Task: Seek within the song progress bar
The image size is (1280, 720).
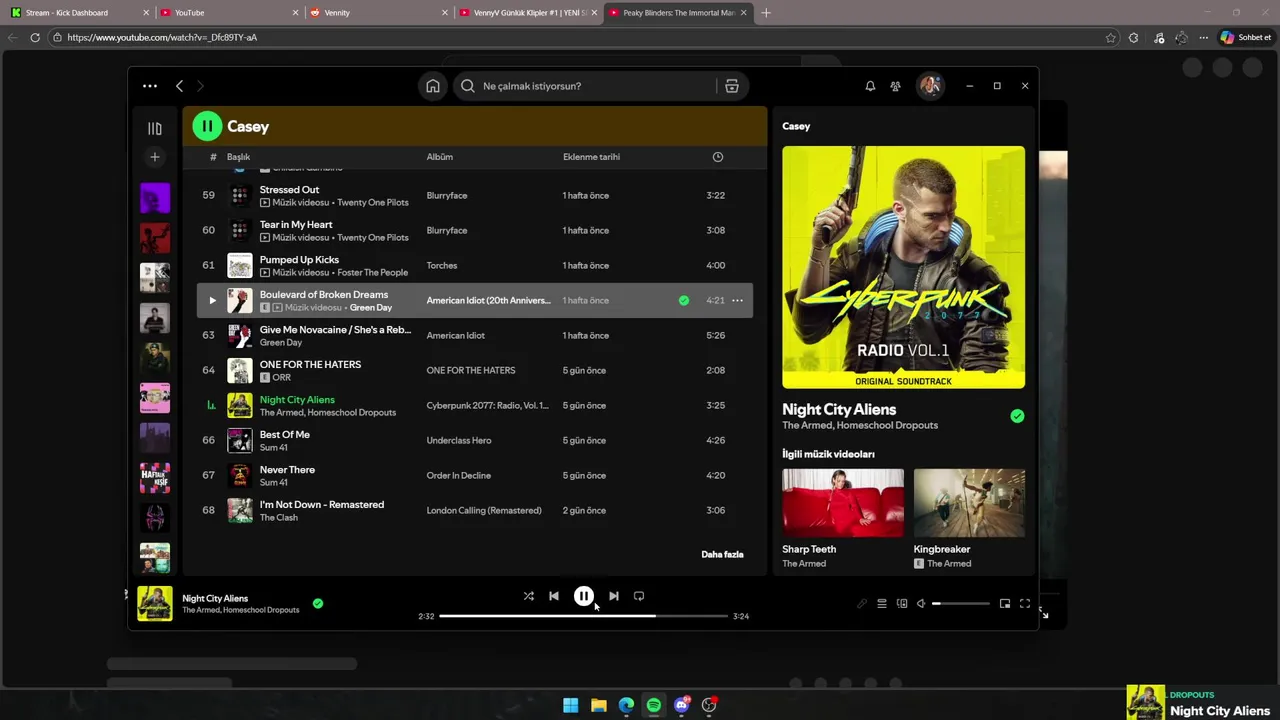Action: pos(583,616)
